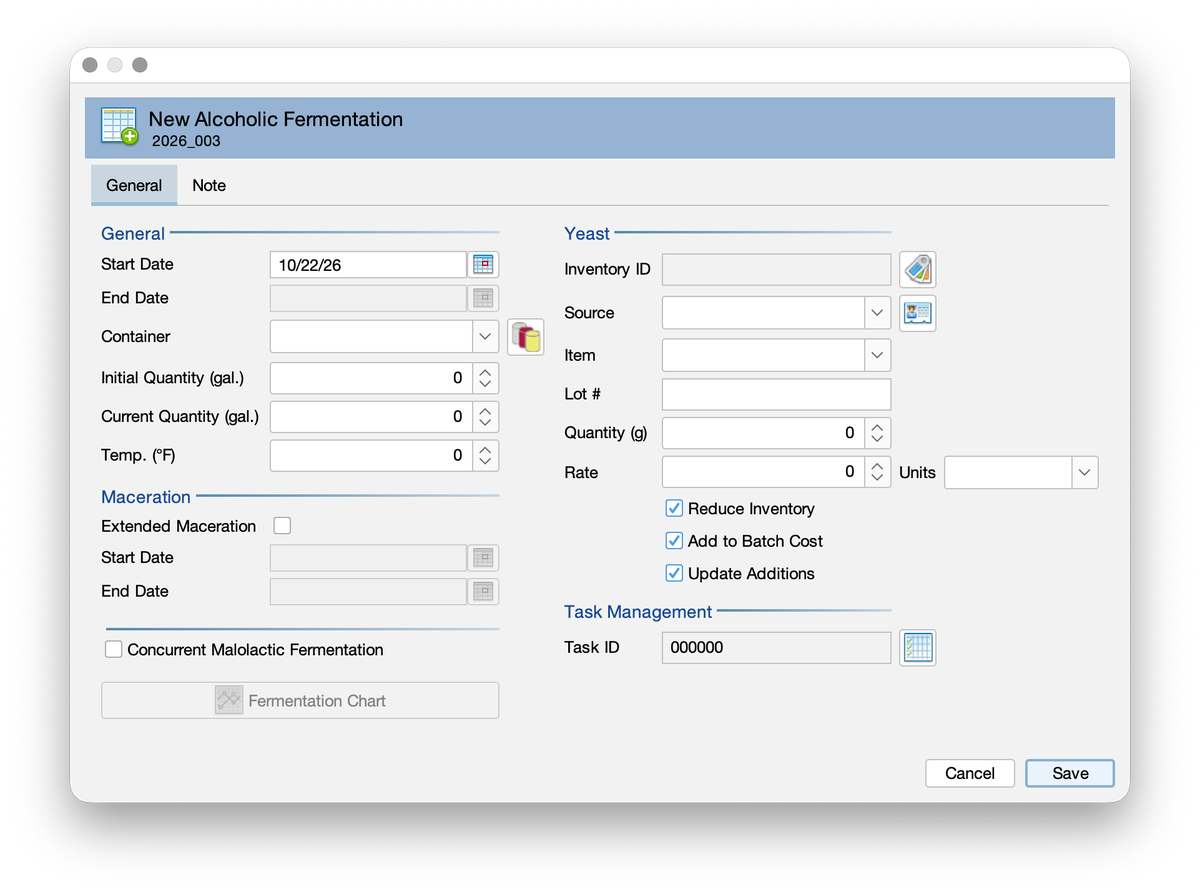Expand the Item dropdown

877,355
